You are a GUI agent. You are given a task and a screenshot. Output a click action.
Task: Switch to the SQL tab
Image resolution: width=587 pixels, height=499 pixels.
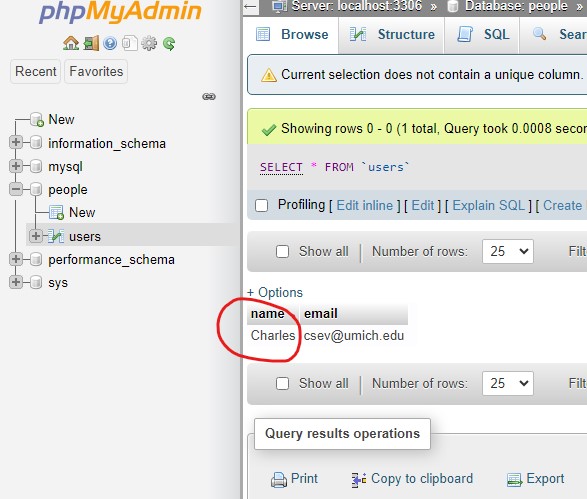[482, 34]
